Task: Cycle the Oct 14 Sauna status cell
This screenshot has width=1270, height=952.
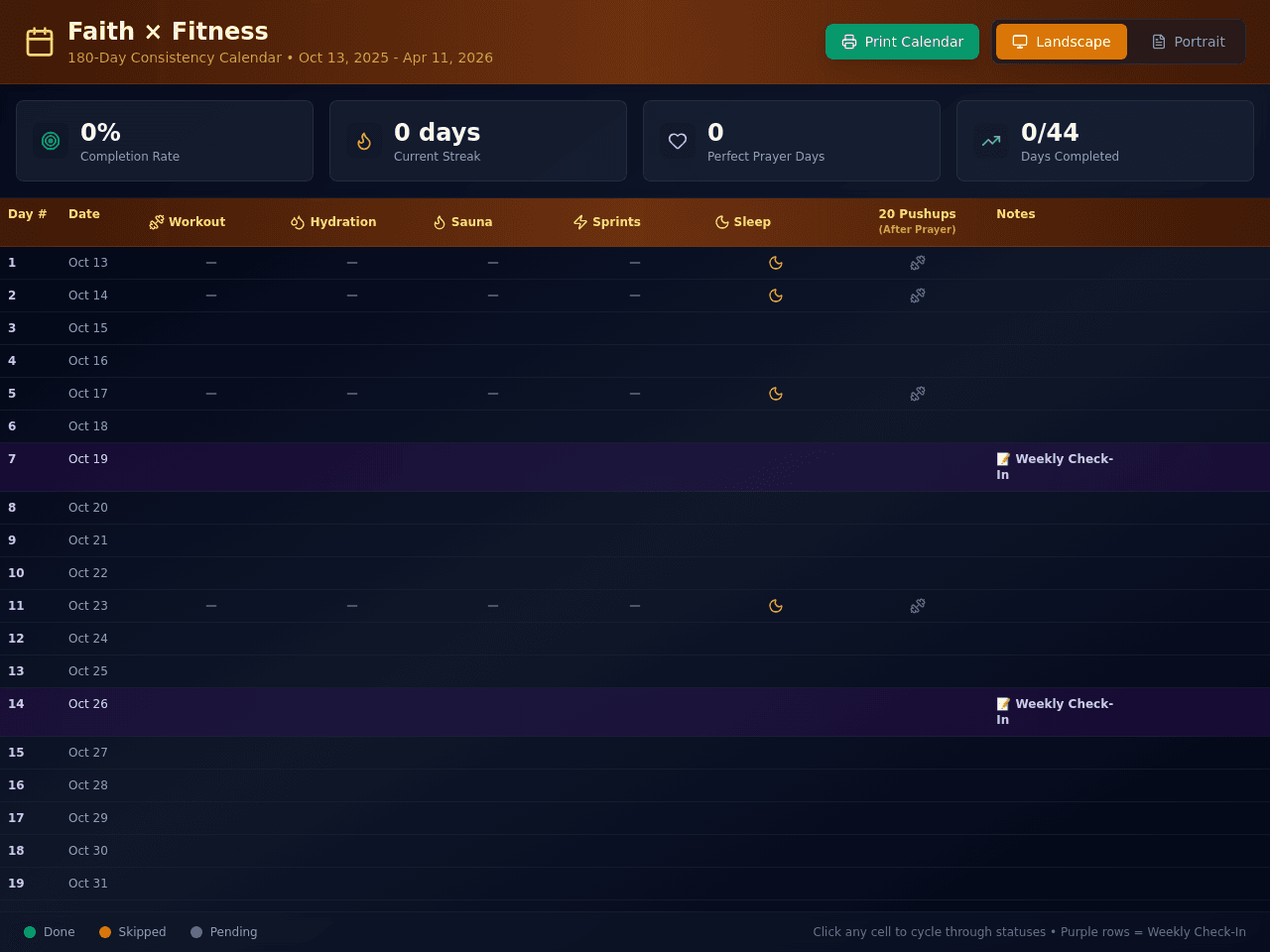Action: click(x=493, y=296)
